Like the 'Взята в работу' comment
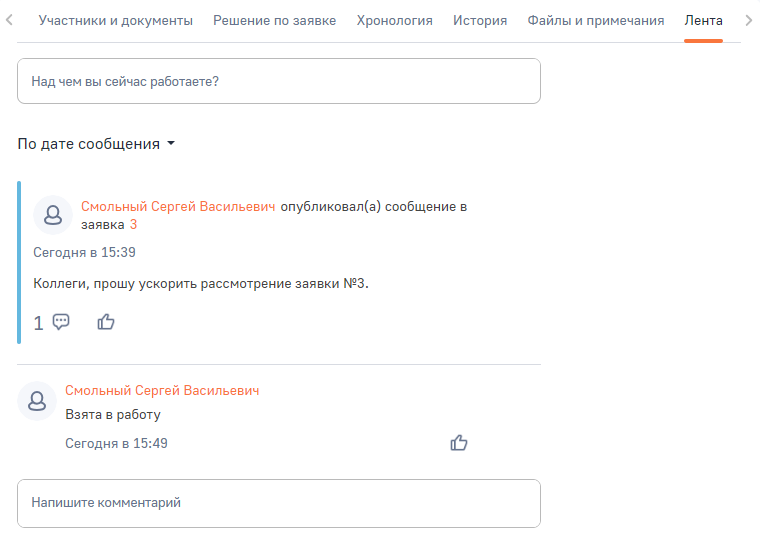Viewport: 760px width, 541px height. (x=459, y=443)
